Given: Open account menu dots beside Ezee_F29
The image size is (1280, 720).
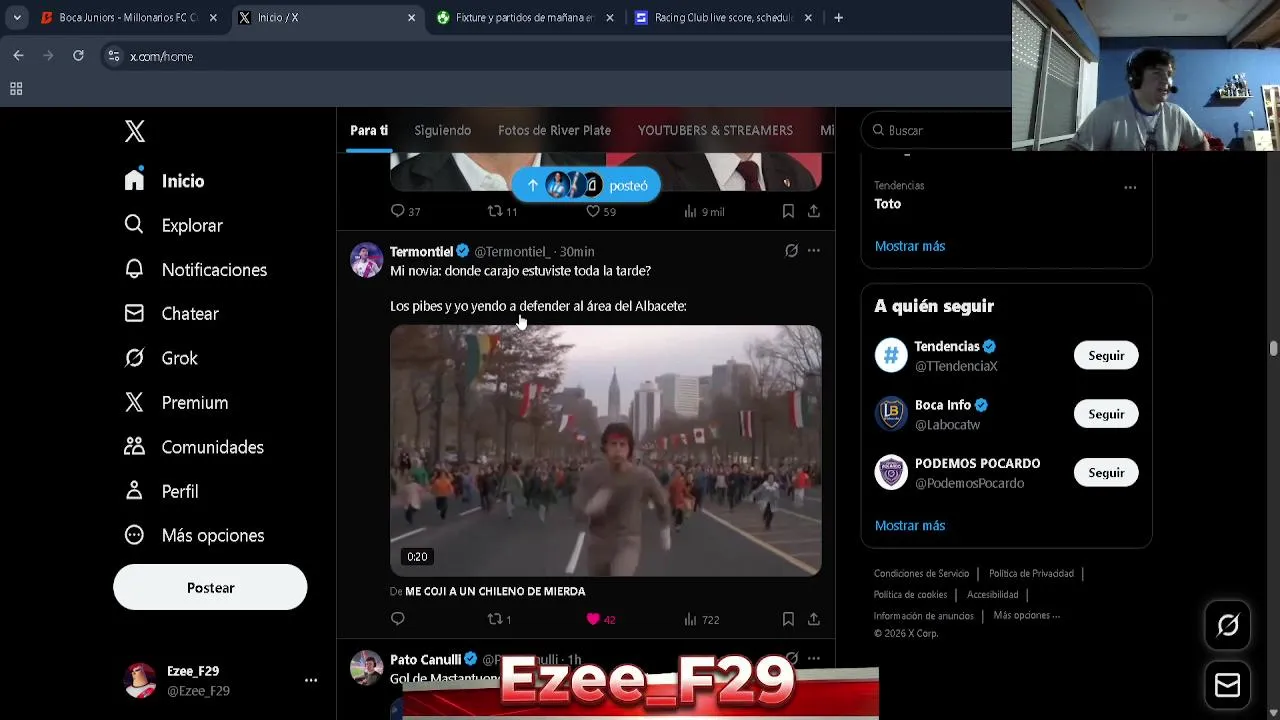Looking at the screenshot, I should coord(311,680).
